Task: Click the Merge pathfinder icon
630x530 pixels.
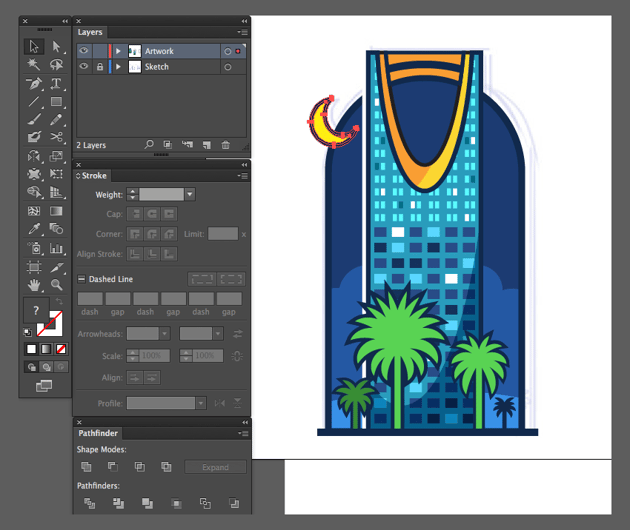Action: click(147, 503)
